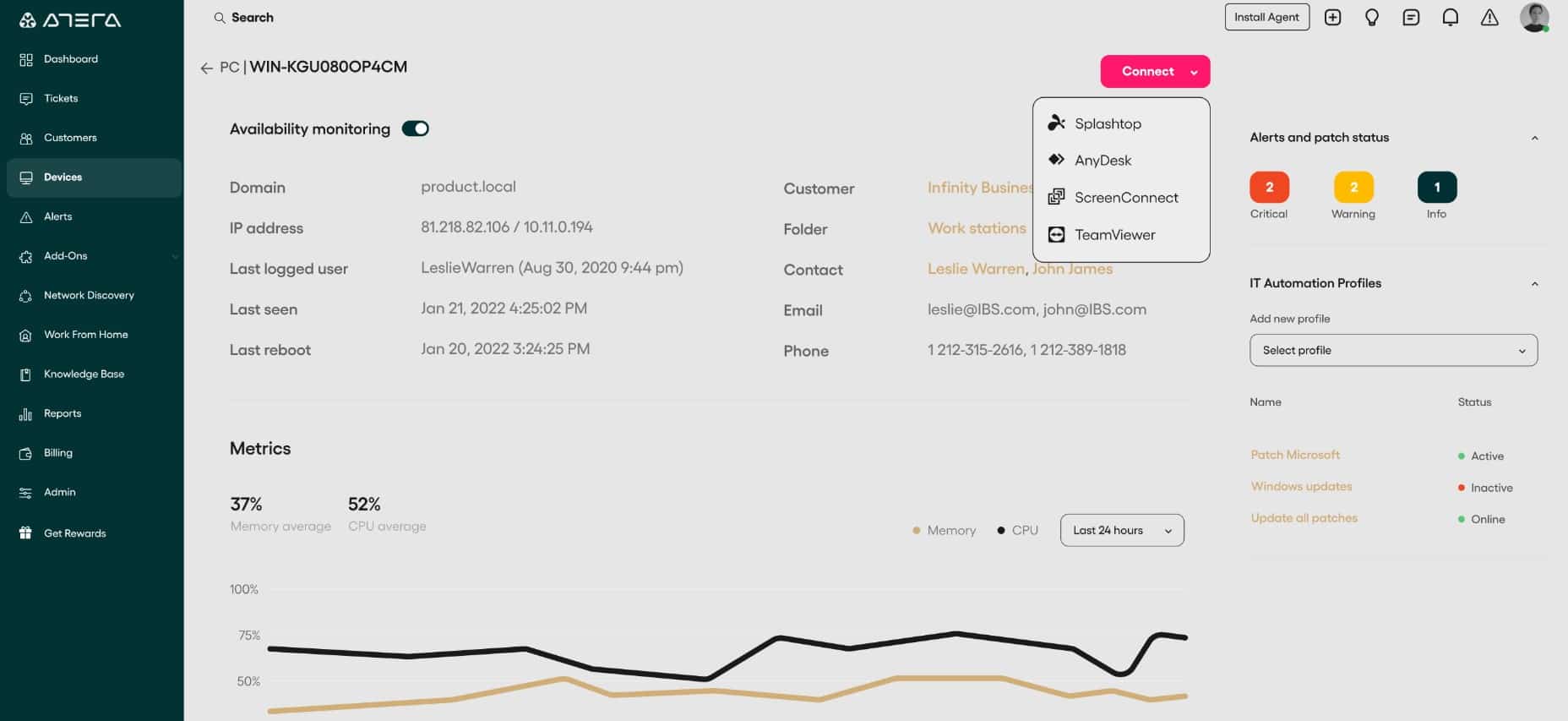Open the John James contact link
Viewport: 1568px width, 721px height.
(x=1072, y=269)
